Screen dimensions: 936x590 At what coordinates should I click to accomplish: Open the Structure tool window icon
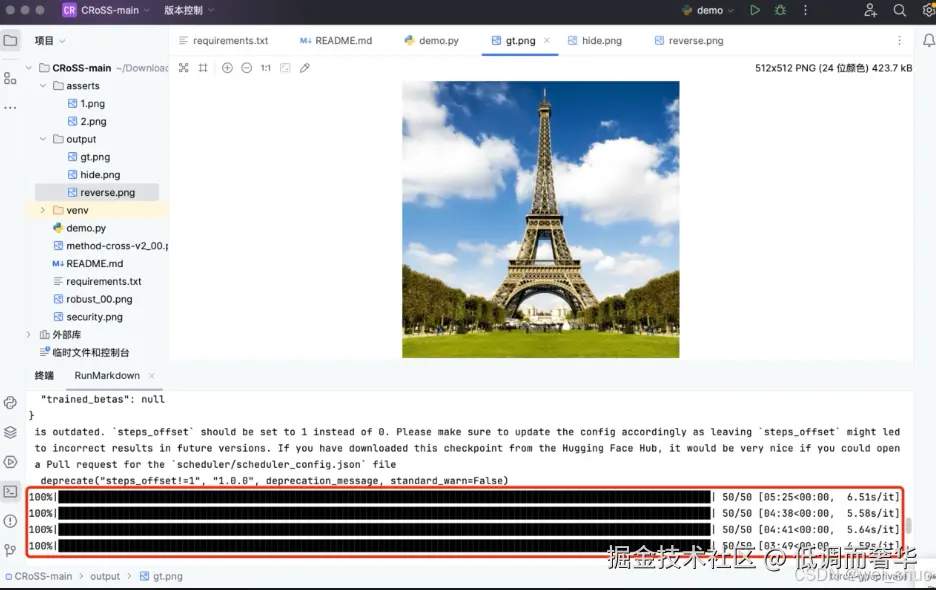click(x=10, y=78)
